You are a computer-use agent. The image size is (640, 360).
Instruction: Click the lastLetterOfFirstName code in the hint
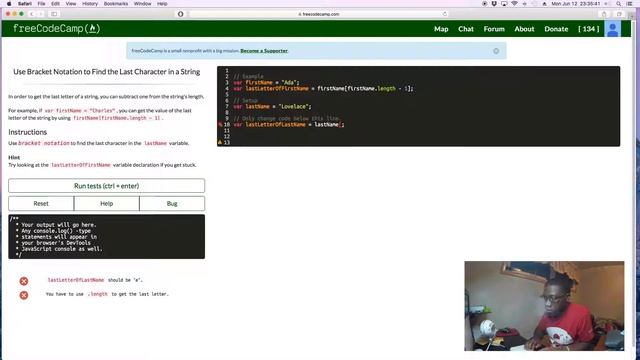point(81,165)
